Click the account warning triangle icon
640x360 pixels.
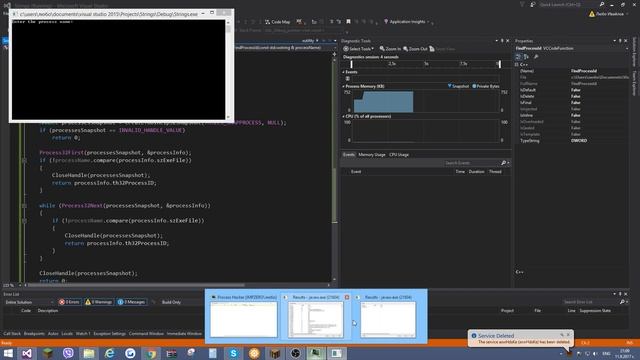point(592,14)
